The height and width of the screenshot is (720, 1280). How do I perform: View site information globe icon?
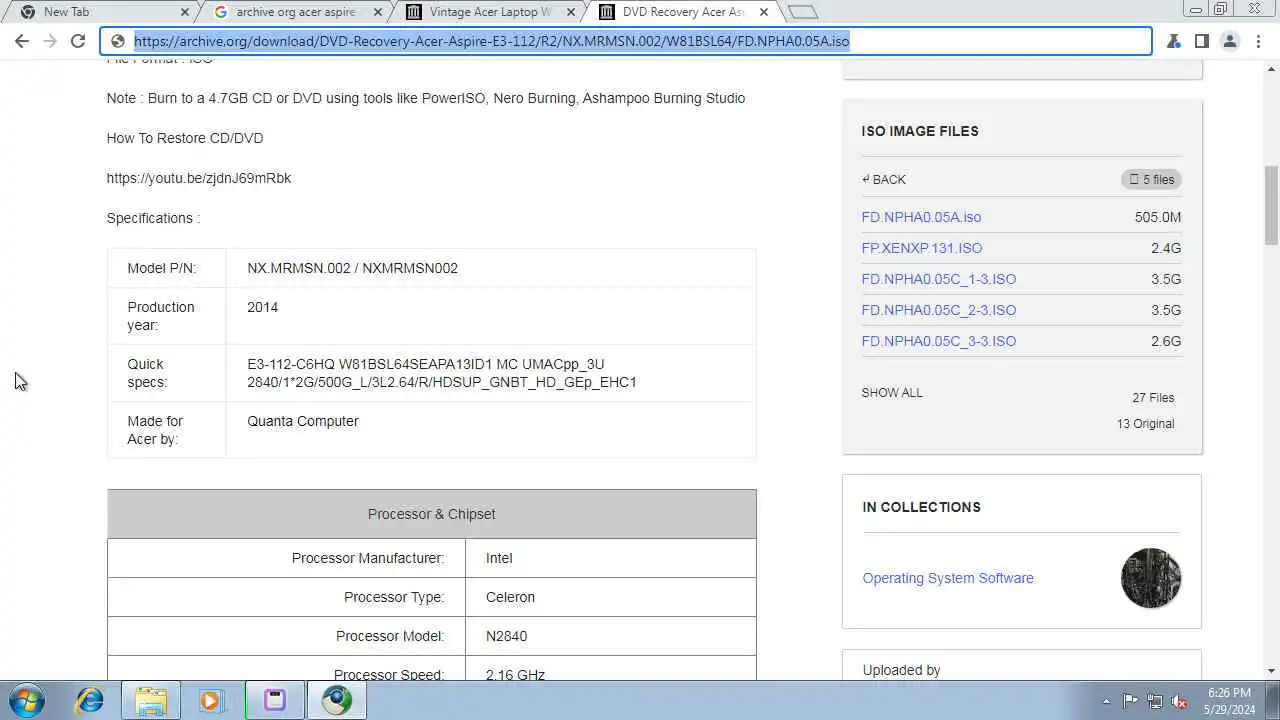[x=117, y=41]
